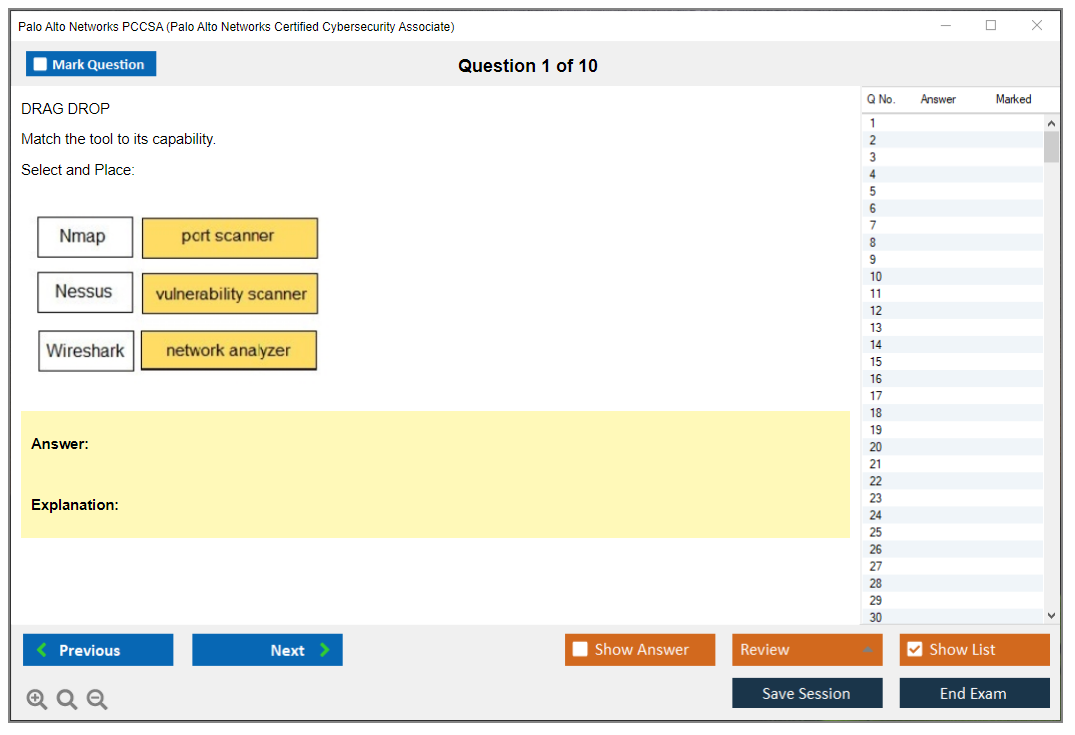Select the network analyzer capability tile
This screenshot has height=735, width=1075.
click(229, 351)
